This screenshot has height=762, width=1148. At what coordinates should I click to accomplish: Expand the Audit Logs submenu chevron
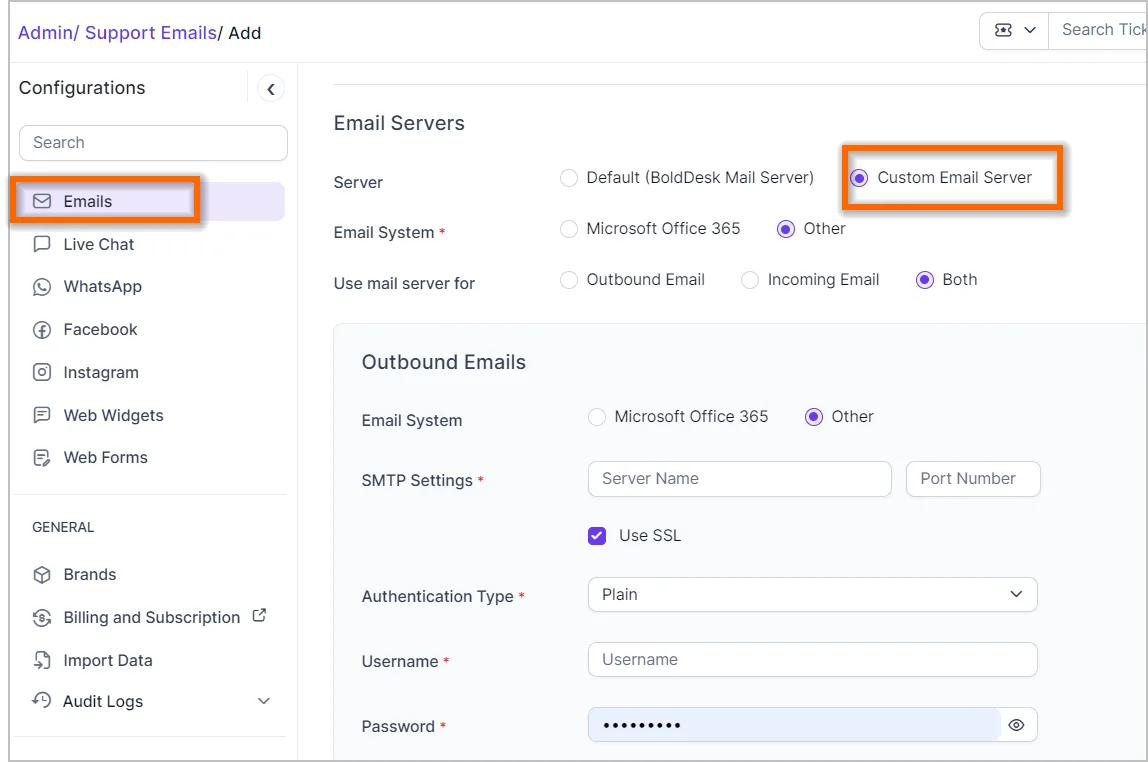point(264,701)
